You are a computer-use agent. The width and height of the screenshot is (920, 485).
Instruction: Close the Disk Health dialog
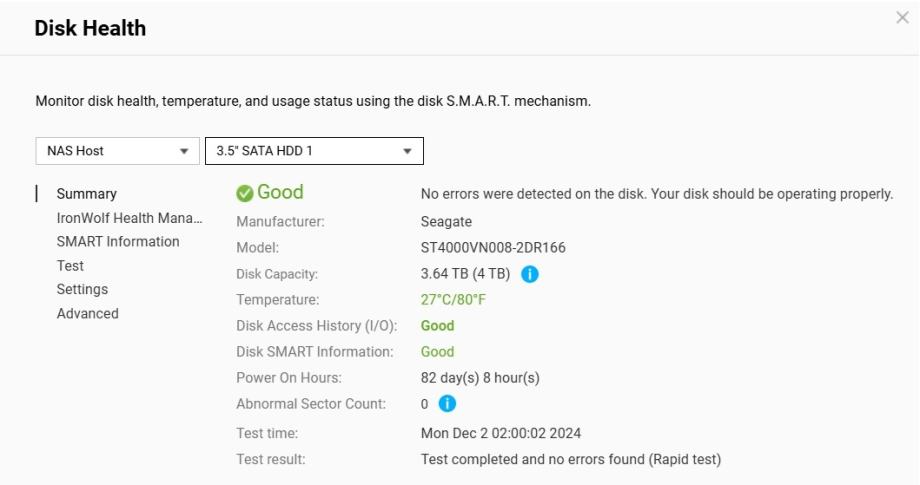tap(902, 18)
